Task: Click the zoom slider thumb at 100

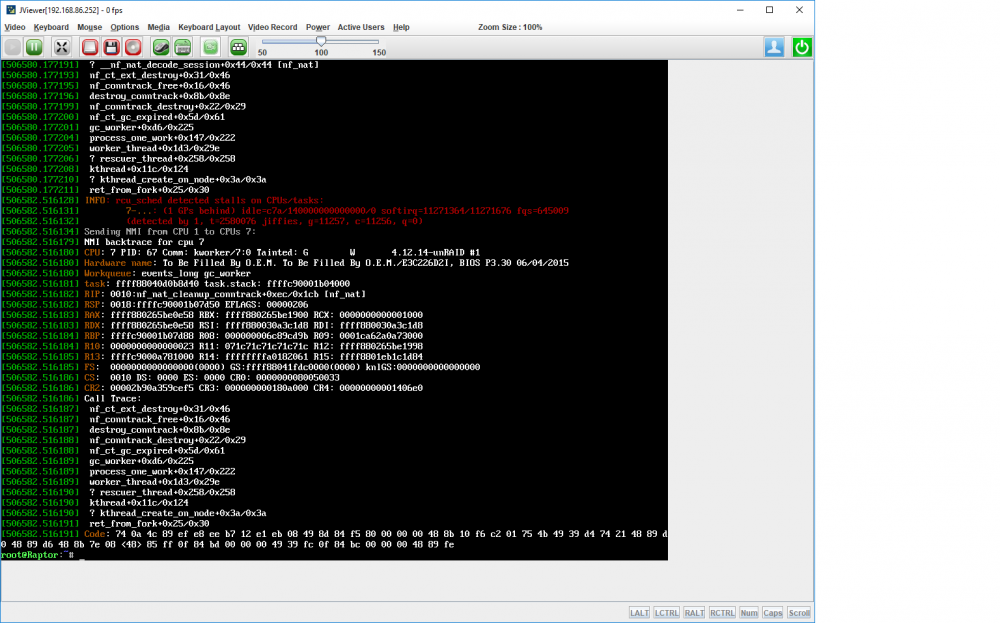Action: (x=321, y=41)
